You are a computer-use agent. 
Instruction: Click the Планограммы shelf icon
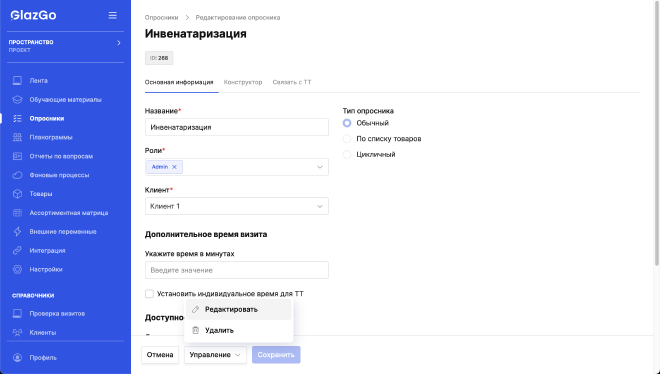(x=17, y=137)
